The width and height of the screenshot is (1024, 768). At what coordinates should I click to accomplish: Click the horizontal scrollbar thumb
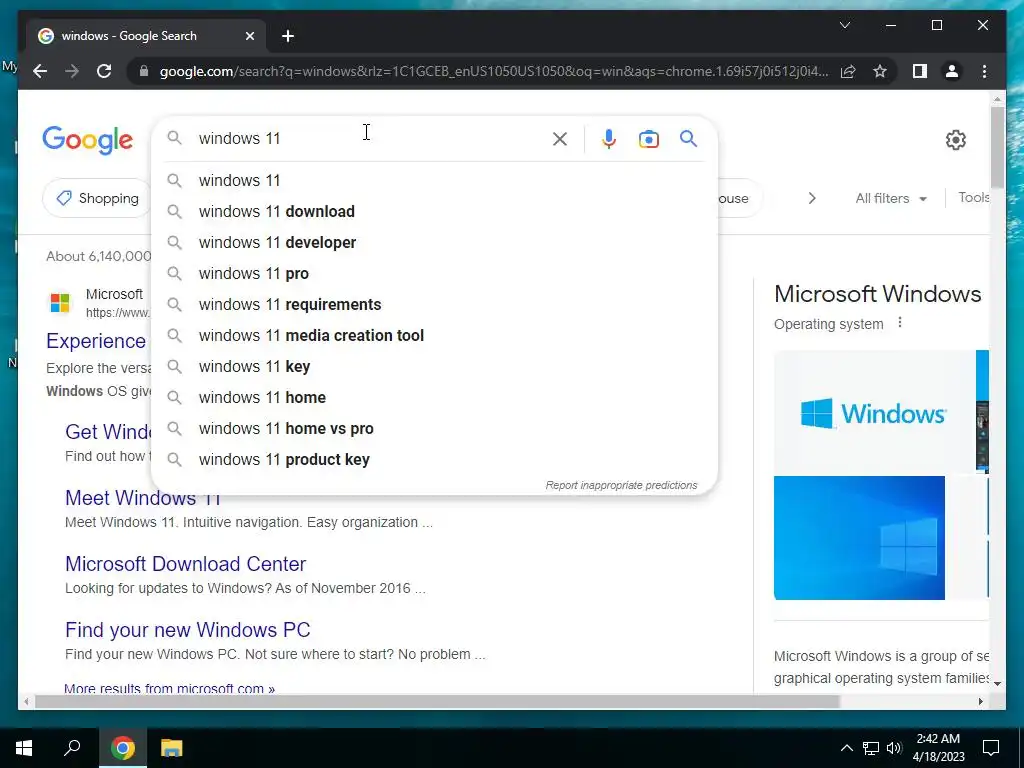tap(437, 701)
